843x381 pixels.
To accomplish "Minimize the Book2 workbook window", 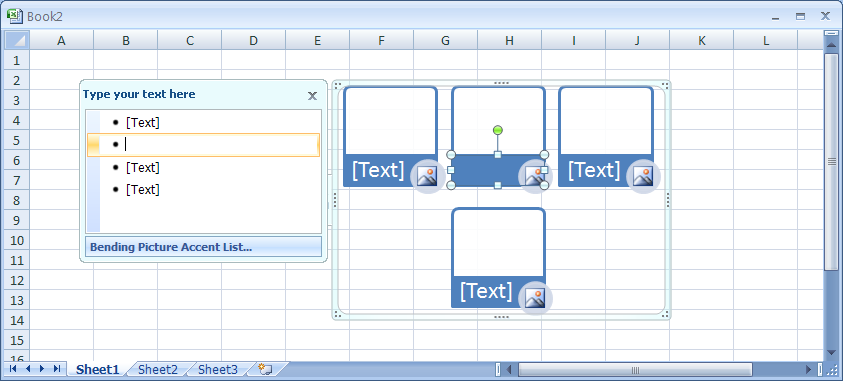I will 775,17.
